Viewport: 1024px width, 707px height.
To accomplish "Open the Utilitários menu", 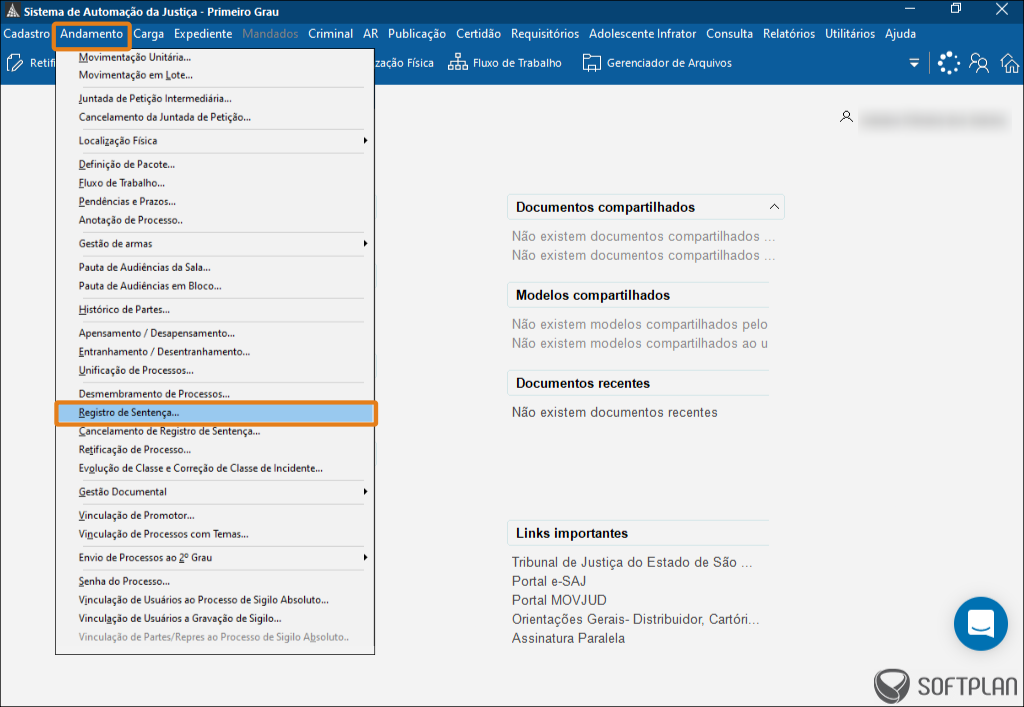I will (x=850, y=34).
